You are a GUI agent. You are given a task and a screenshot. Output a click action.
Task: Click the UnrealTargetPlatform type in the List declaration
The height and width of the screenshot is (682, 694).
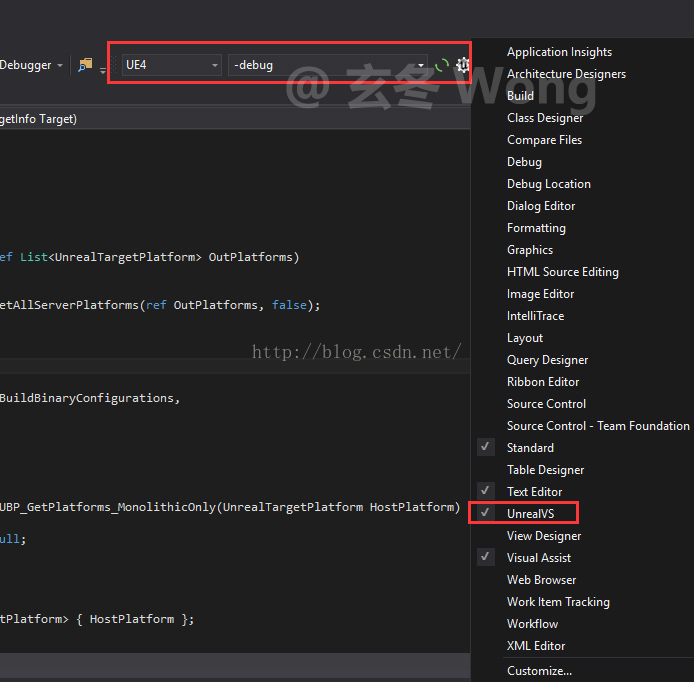(x=124, y=257)
